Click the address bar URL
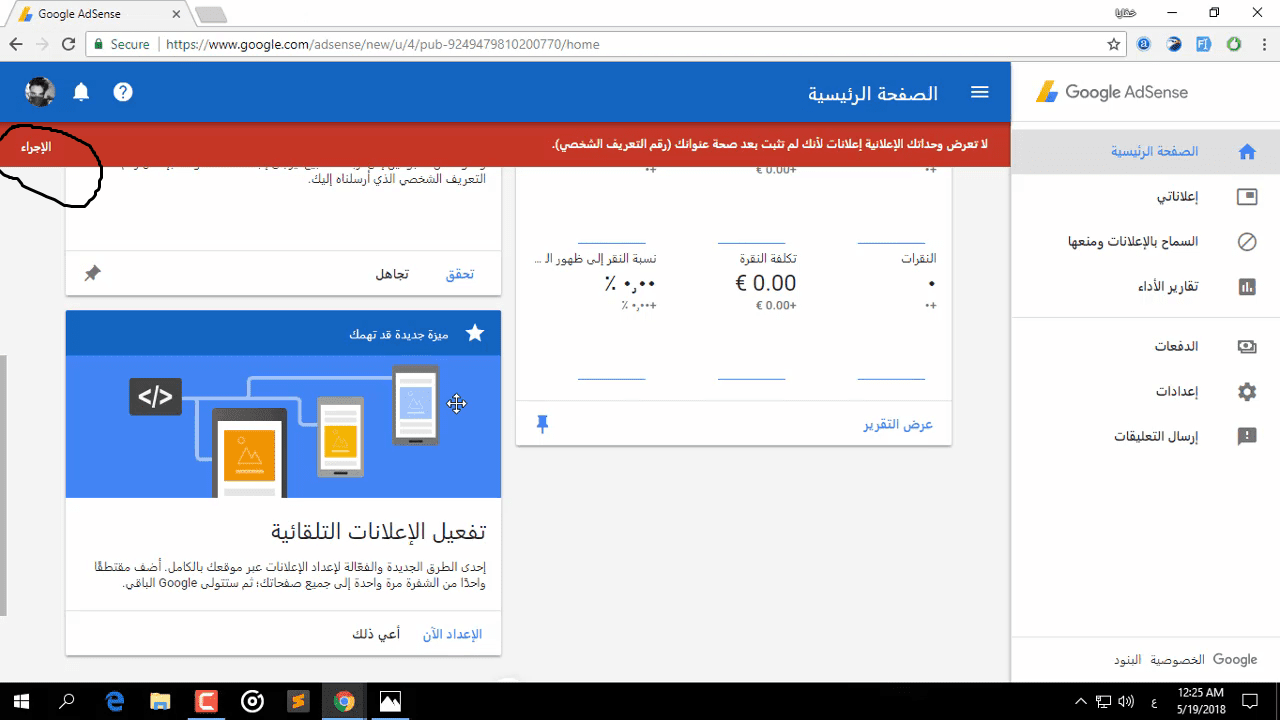This screenshot has width=1280, height=720. (382, 44)
